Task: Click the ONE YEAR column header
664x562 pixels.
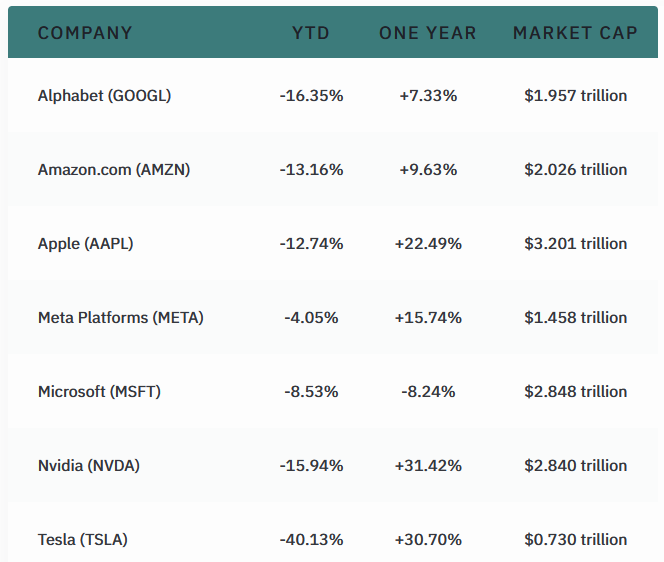Action: 428,33
